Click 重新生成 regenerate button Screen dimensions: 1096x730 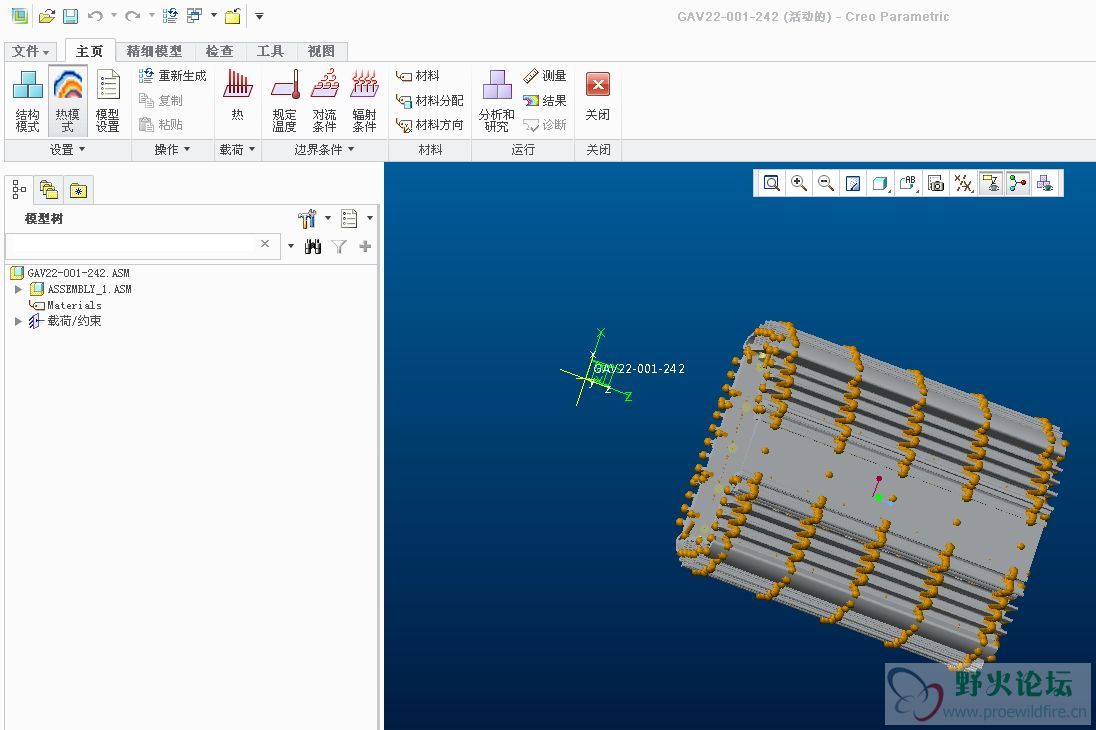pos(173,76)
